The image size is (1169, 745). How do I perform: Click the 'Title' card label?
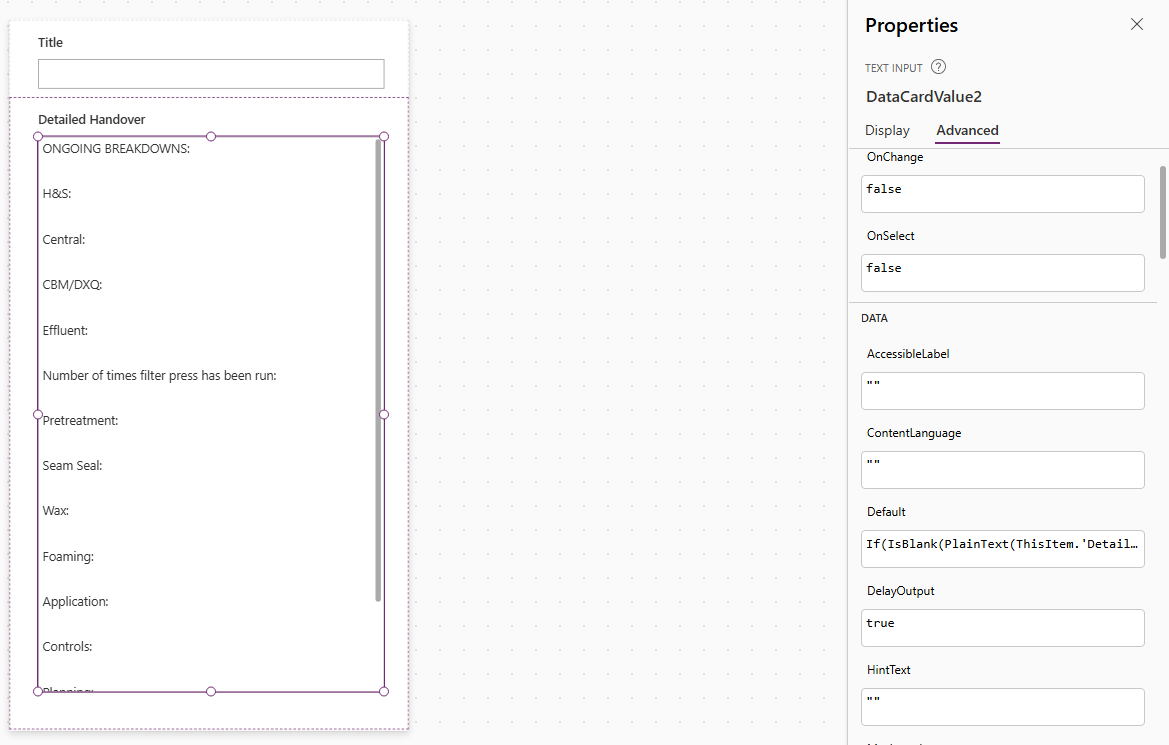point(51,43)
